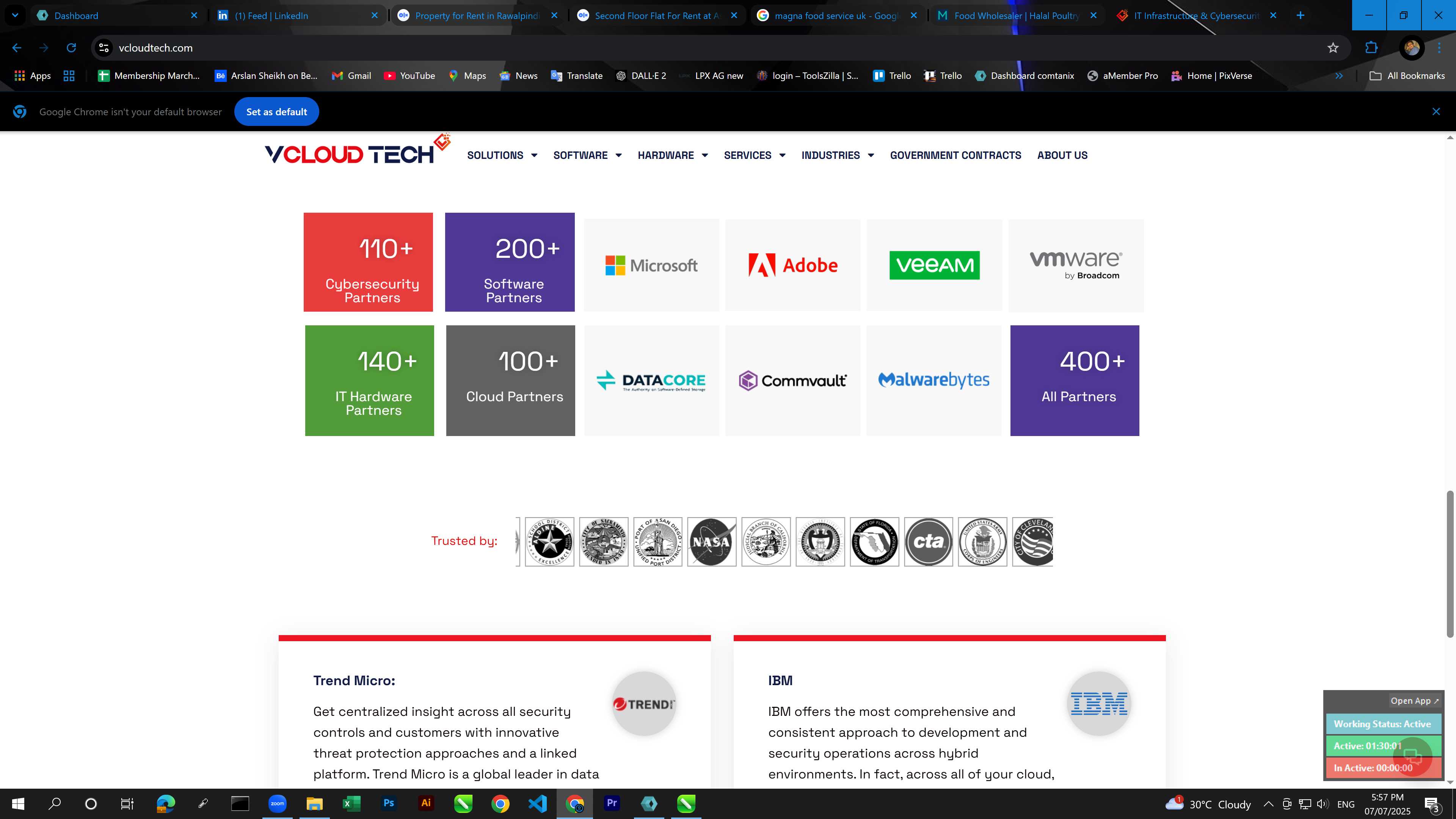Viewport: 1456px width, 819px height.
Task: Open the taskbar notification center
Action: click(x=1432, y=804)
